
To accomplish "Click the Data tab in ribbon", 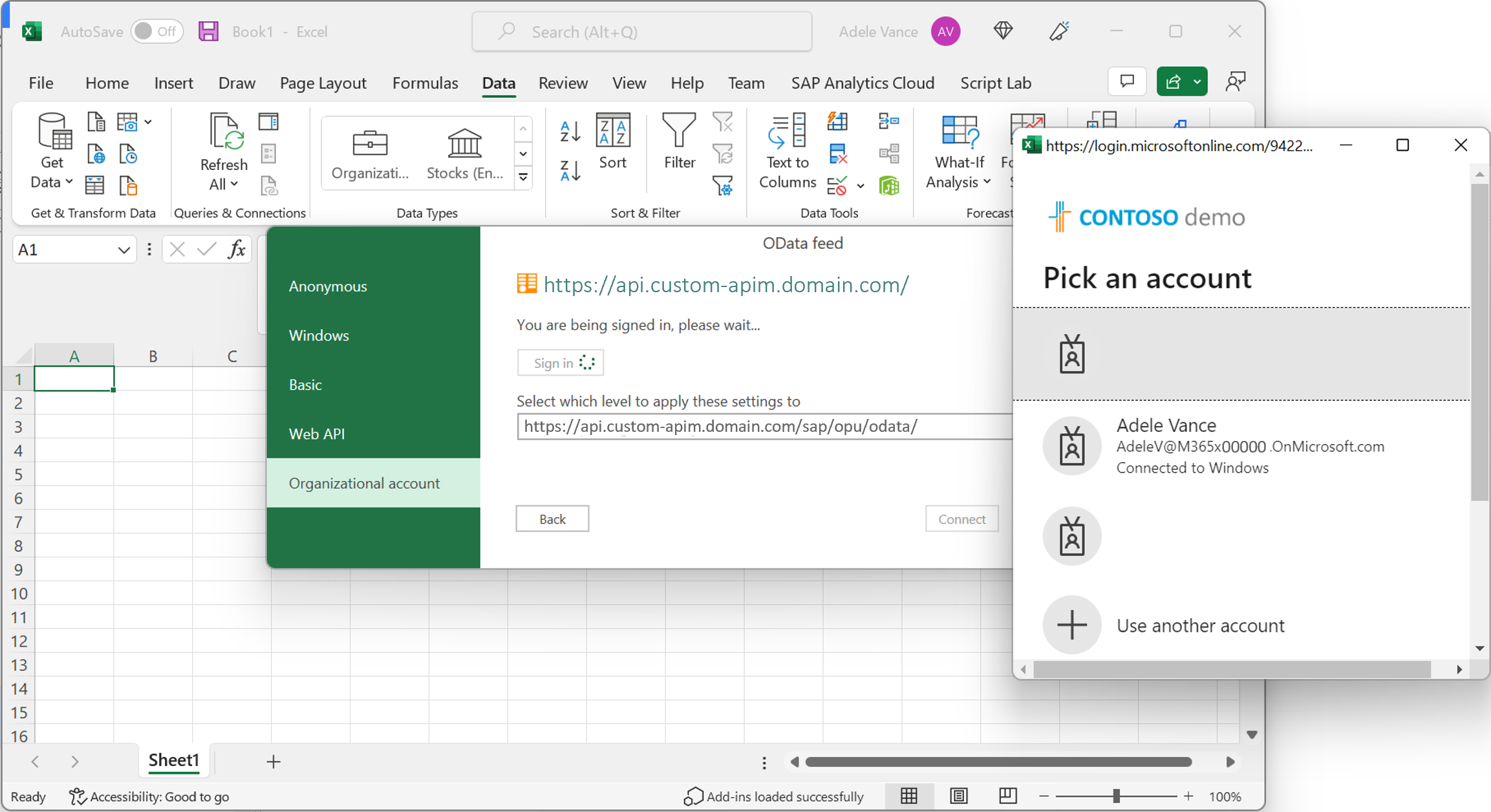I will click(x=498, y=82).
